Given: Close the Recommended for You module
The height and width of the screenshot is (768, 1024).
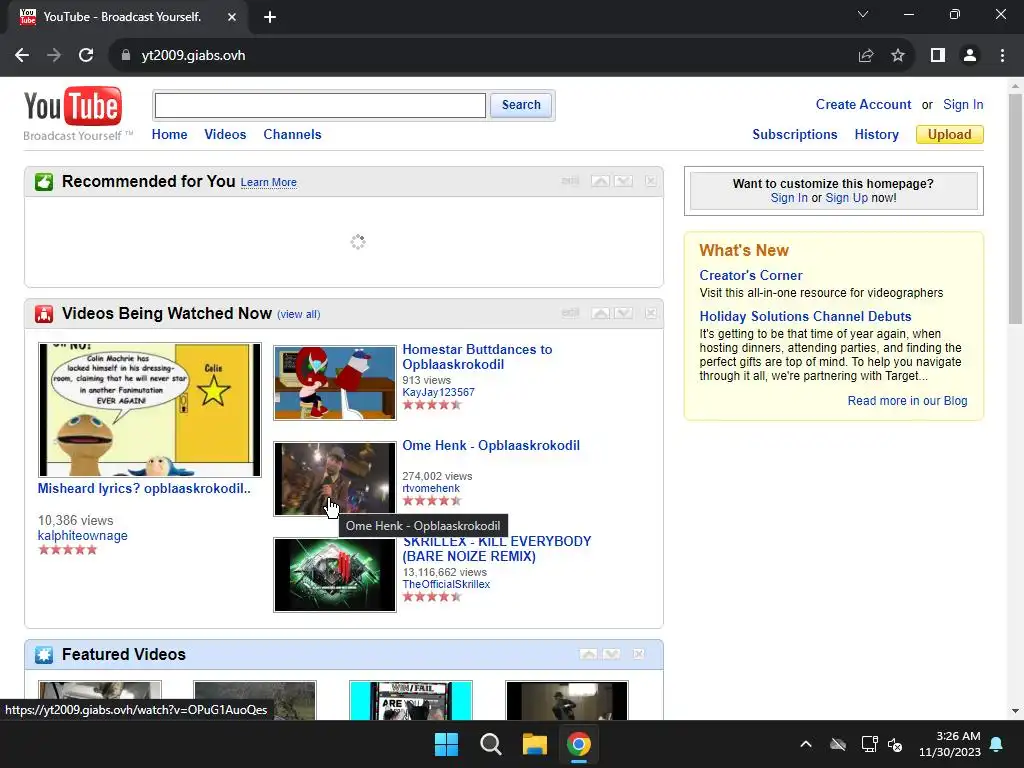Looking at the screenshot, I should [x=650, y=181].
